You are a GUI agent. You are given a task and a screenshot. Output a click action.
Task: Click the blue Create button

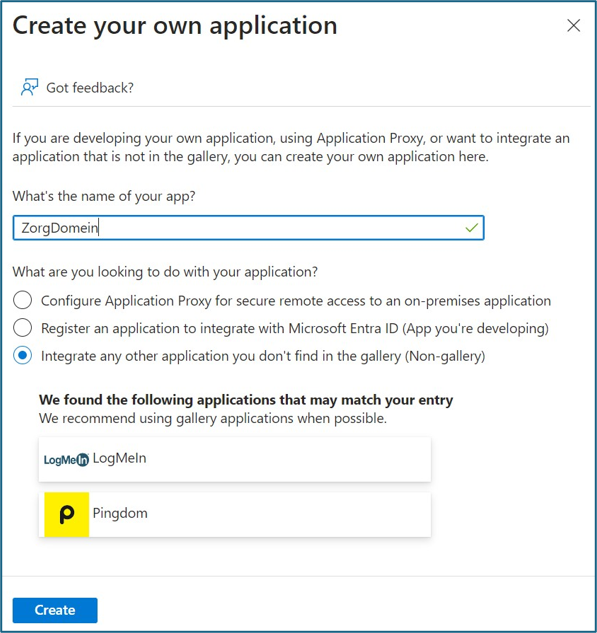(55, 610)
